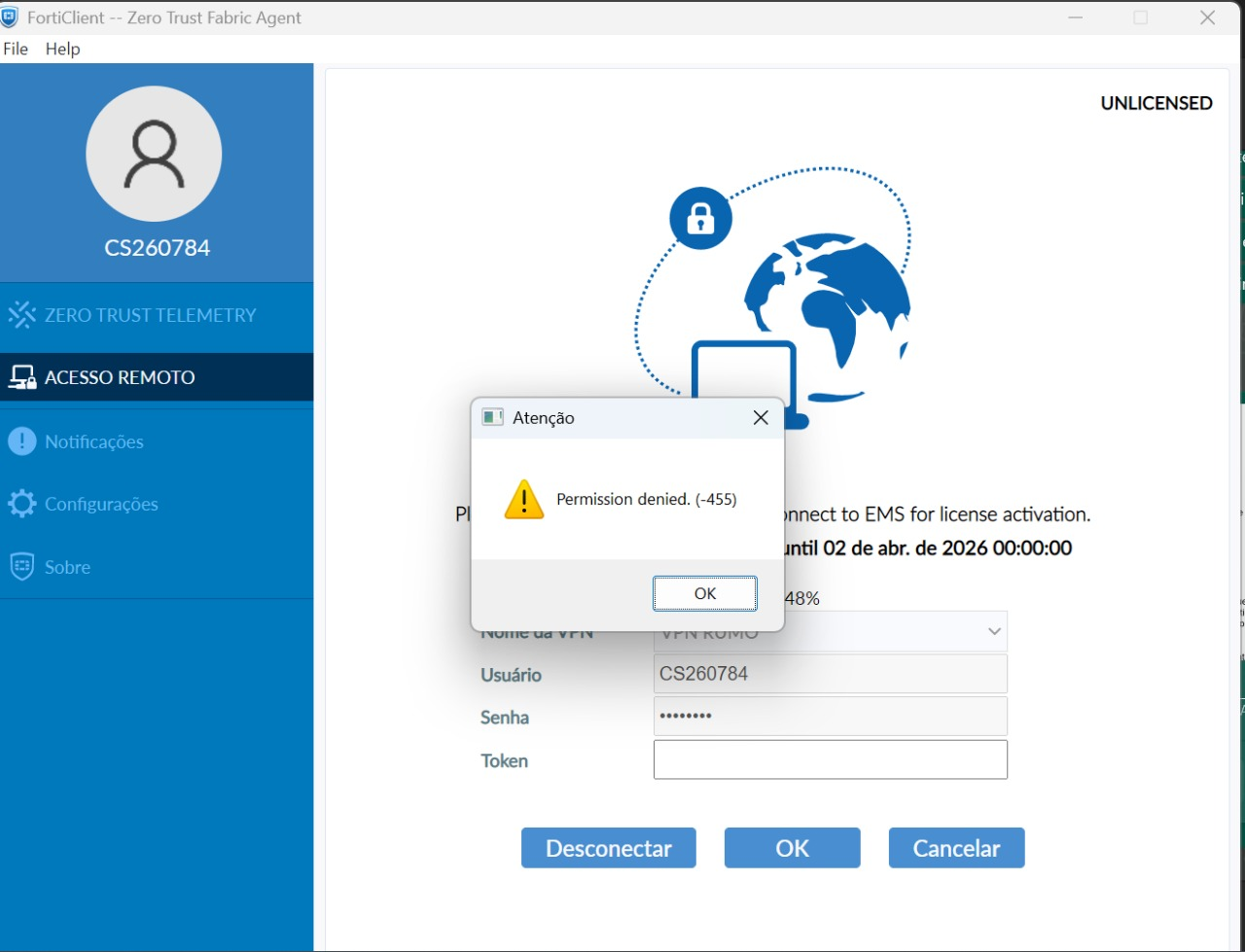1245x952 pixels.
Task: Click the empty Token input field
Action: pyautogui.click(x=831, y=759)
